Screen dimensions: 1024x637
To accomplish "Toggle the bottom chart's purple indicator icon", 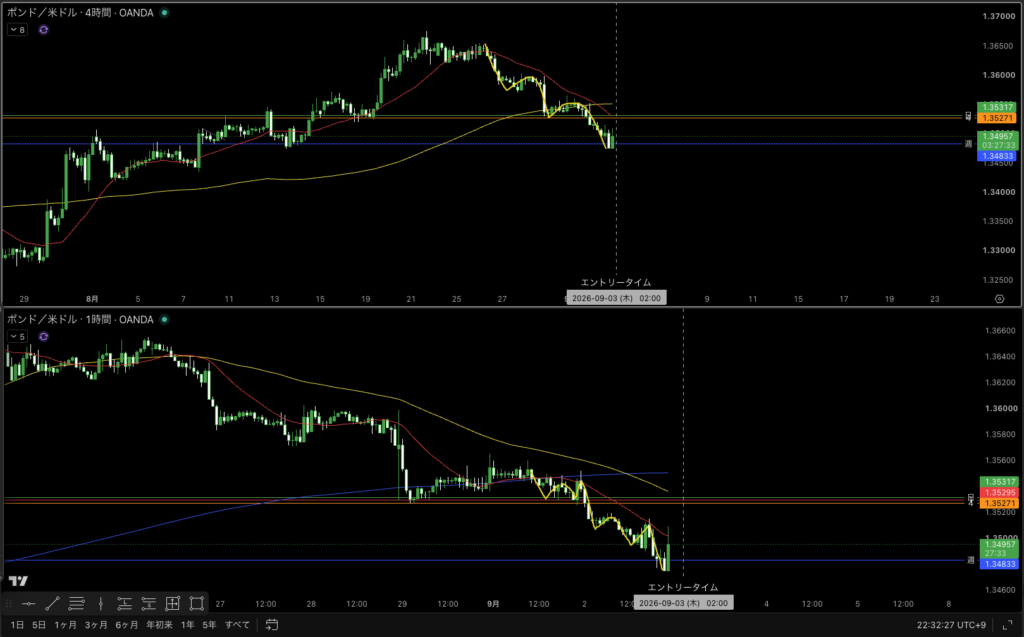I will tap(44, 337).
